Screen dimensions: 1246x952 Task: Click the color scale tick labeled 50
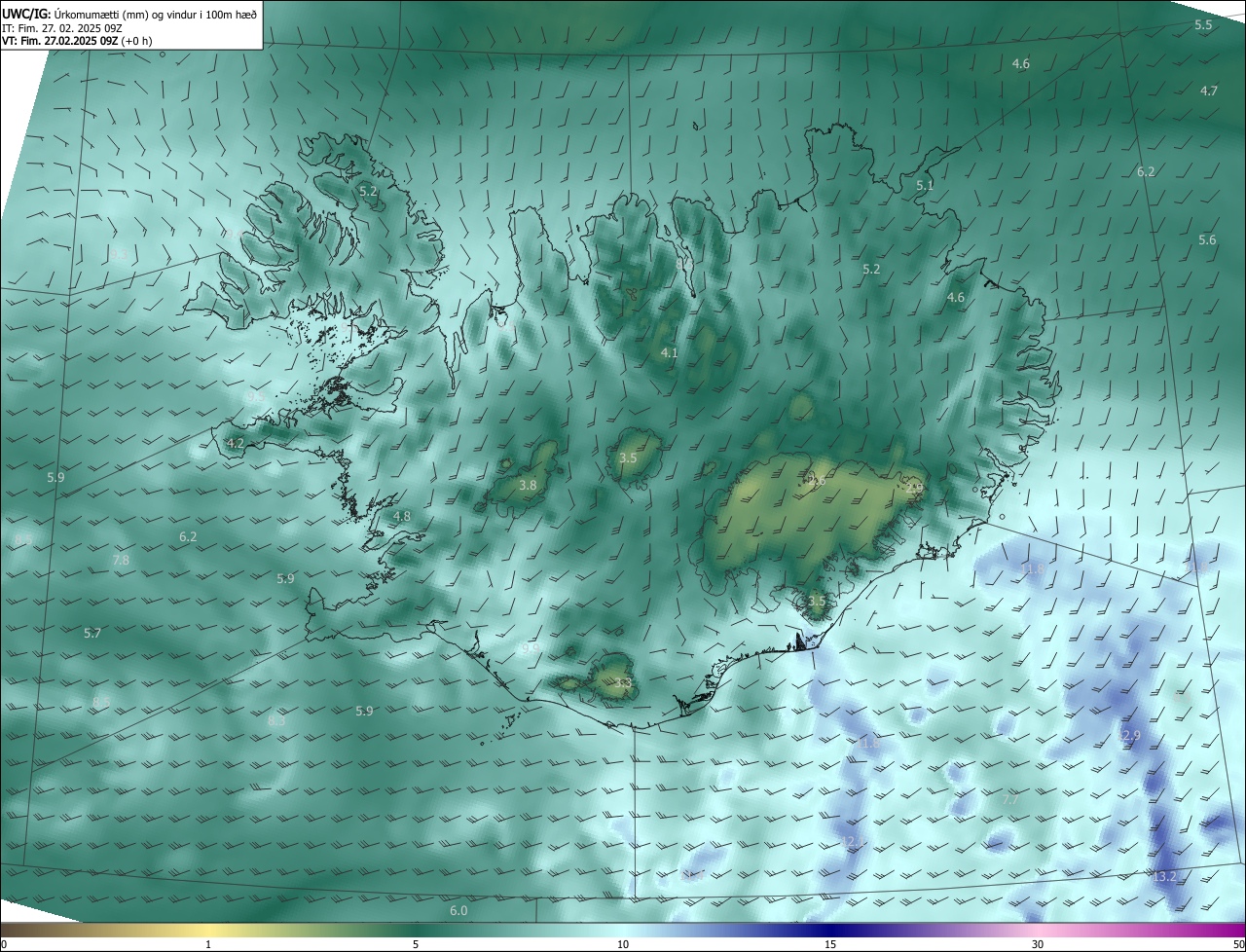pyautogui.click(x=1238, y=944)
